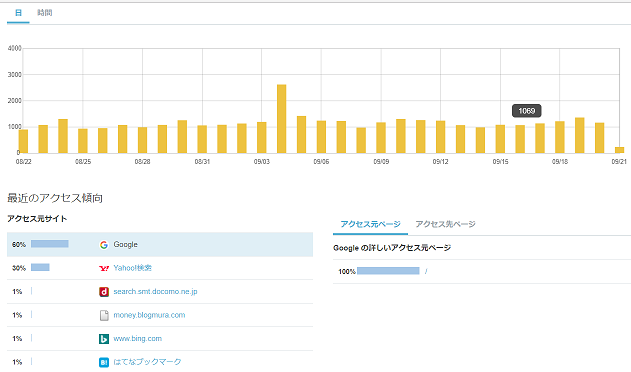Click the '3000' y-axis label
This screenshot has height=372, width=631.
[x=14, y=74]
